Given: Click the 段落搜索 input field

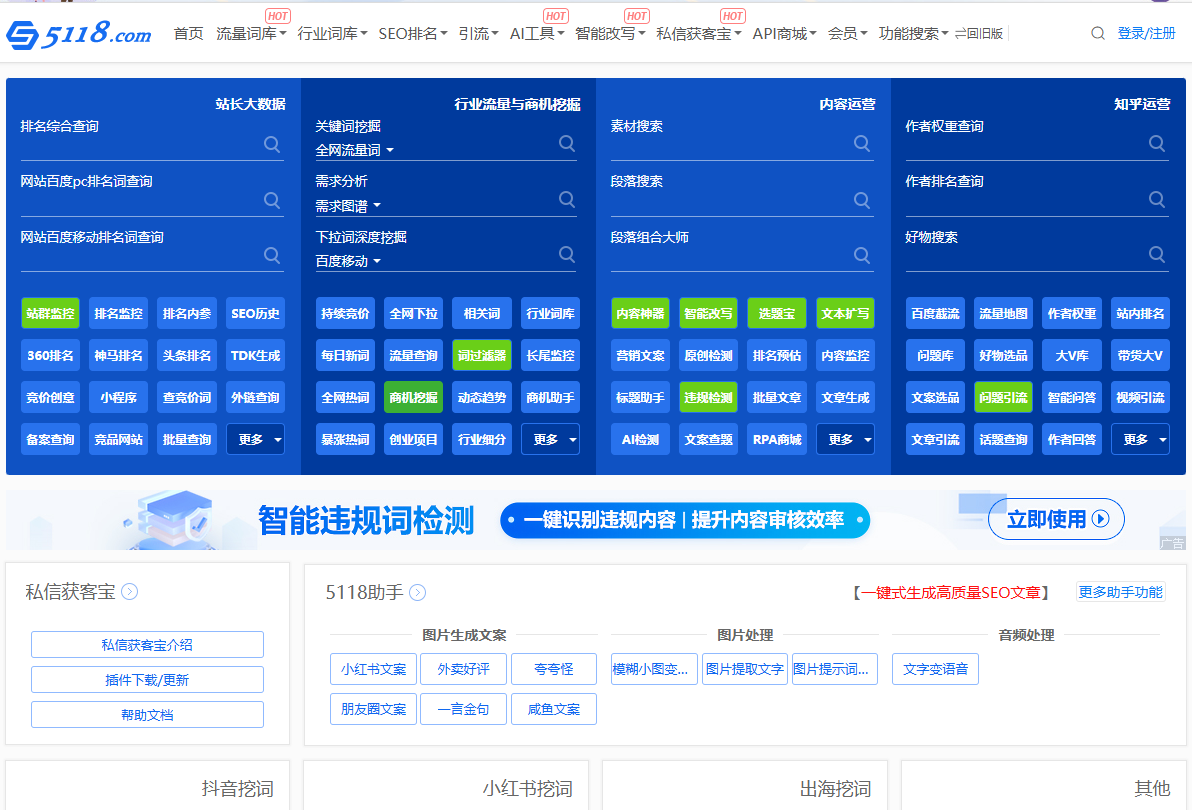Looking at the screenshot, I should (728, 201).
